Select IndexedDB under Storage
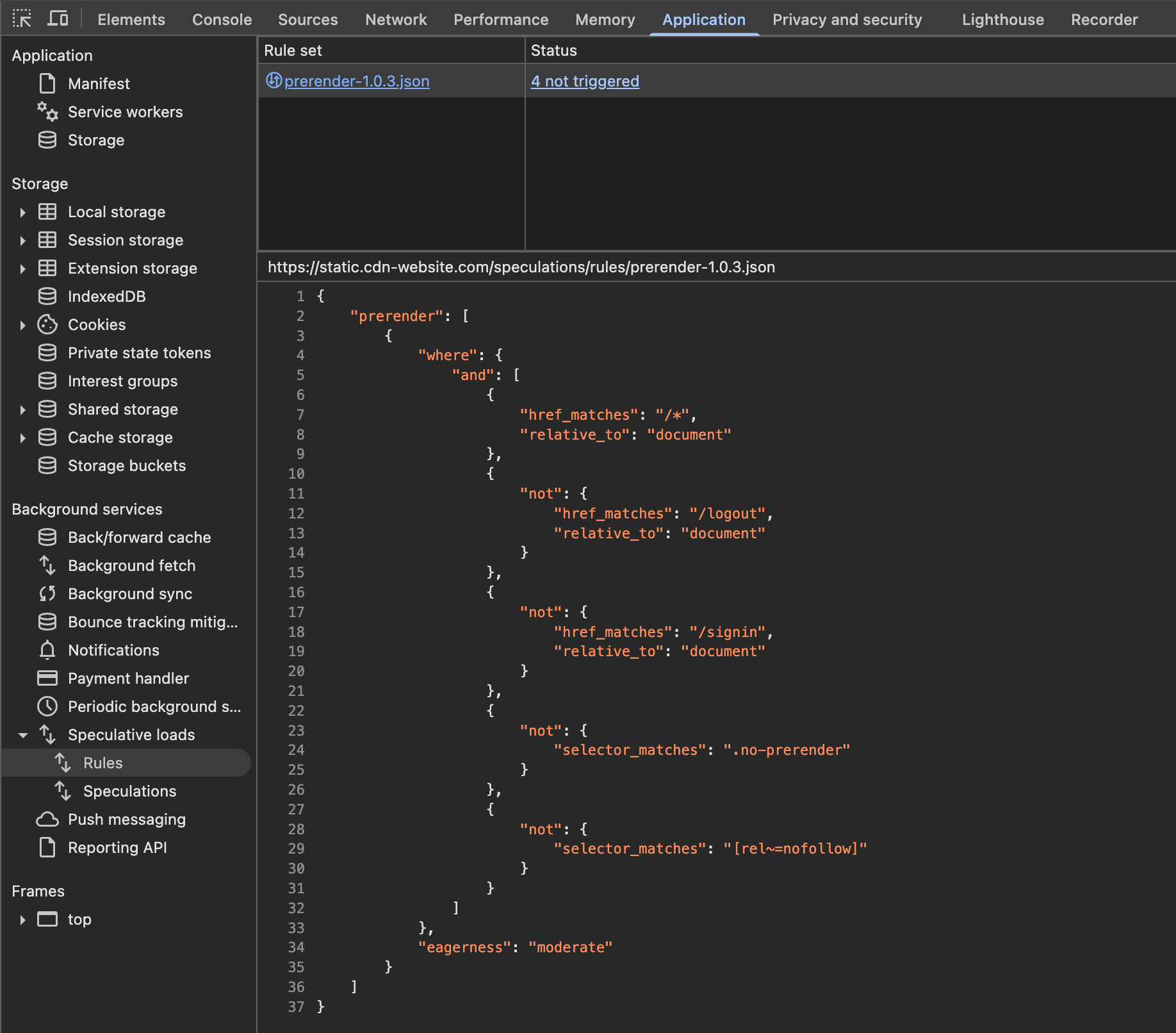The width and height of the screenshot is (1176, 1033). tap(106, 296)
